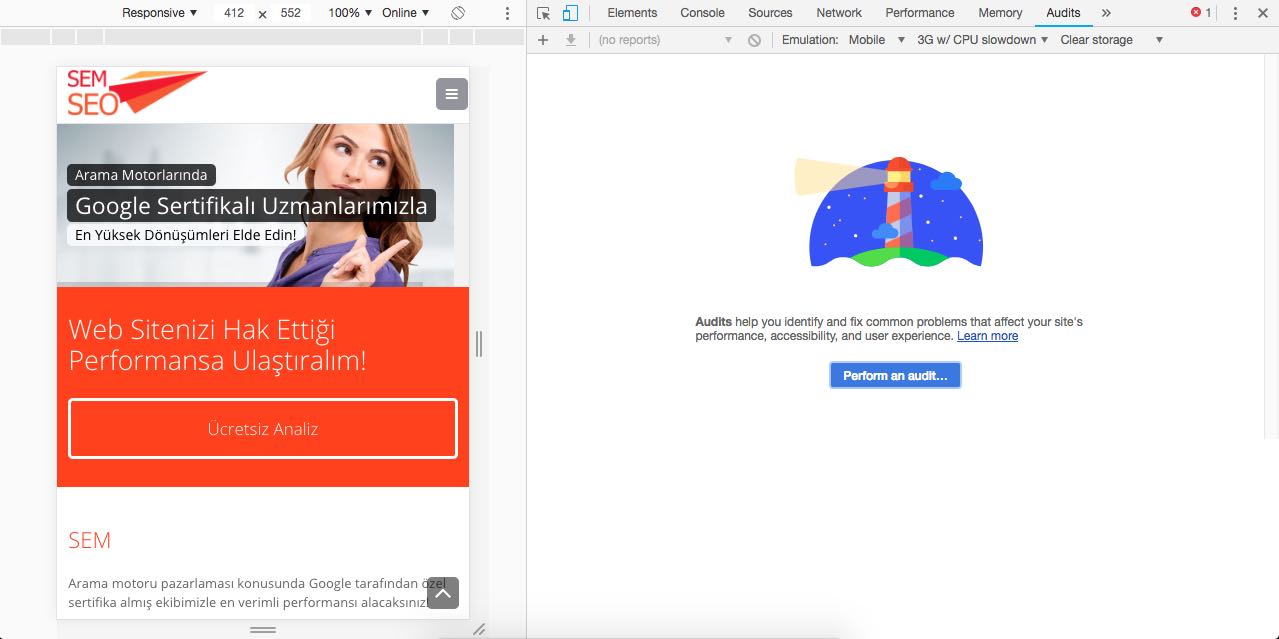Image resolution: width=1279 pixels, height=639 pixels.
Task: Expand the Responsive device dropdown
Action: (x=159, y=13)
